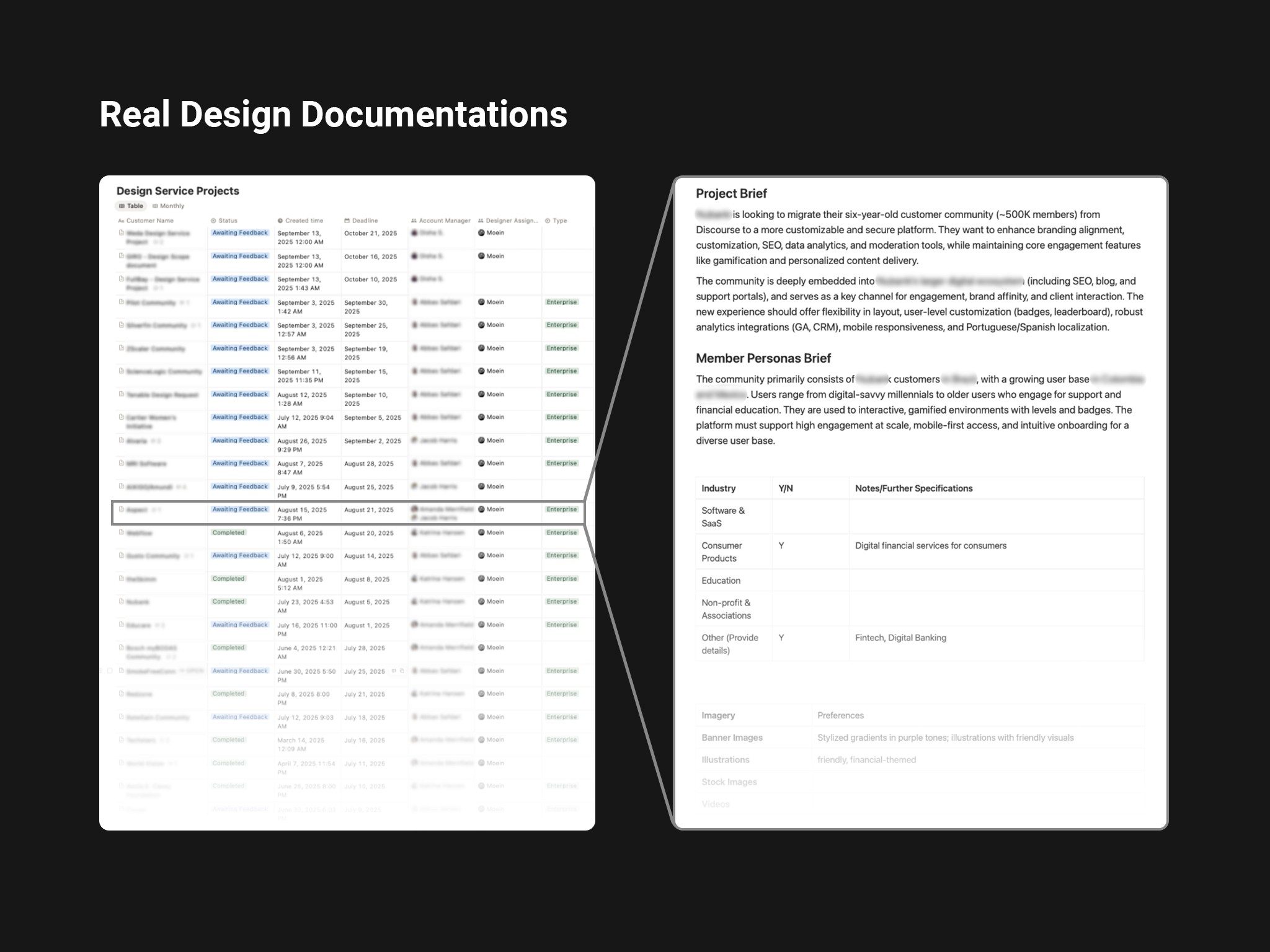
Task: Click page icon of September 30, 2025 row
Action: point(121,302)
